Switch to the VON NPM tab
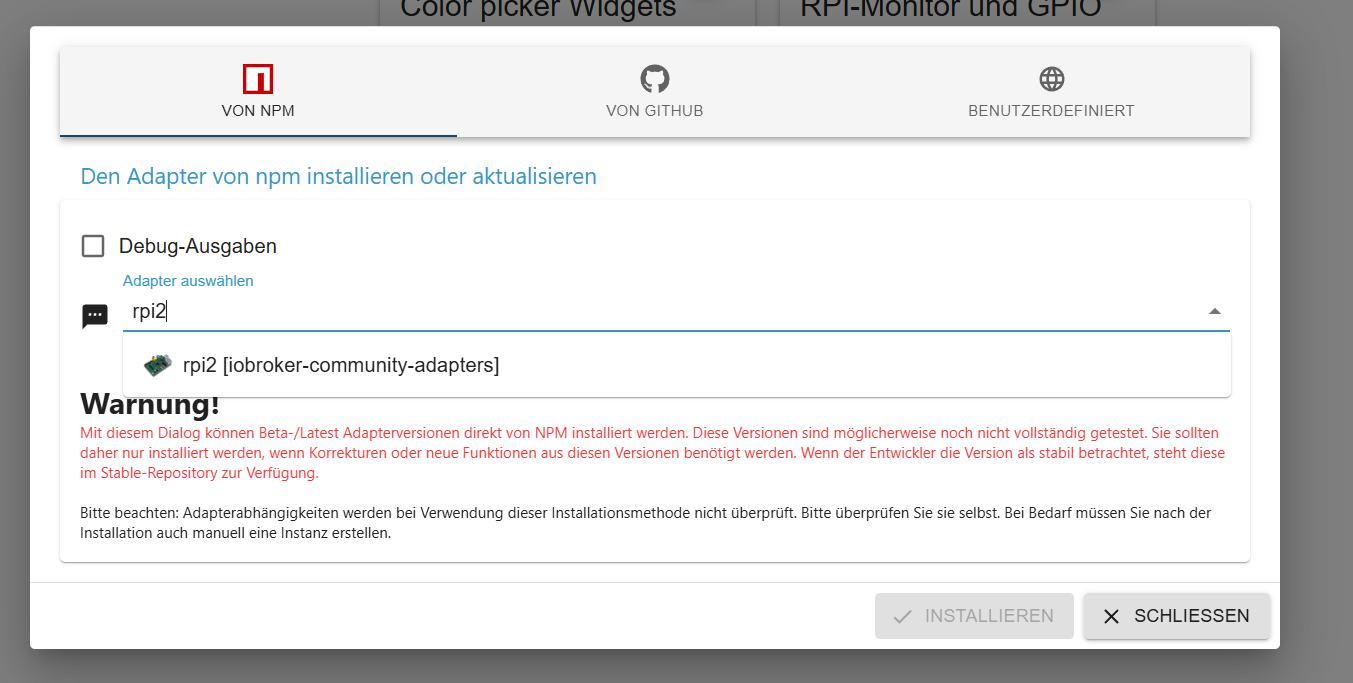The image size is (1353, 683). tap(258, 92)
